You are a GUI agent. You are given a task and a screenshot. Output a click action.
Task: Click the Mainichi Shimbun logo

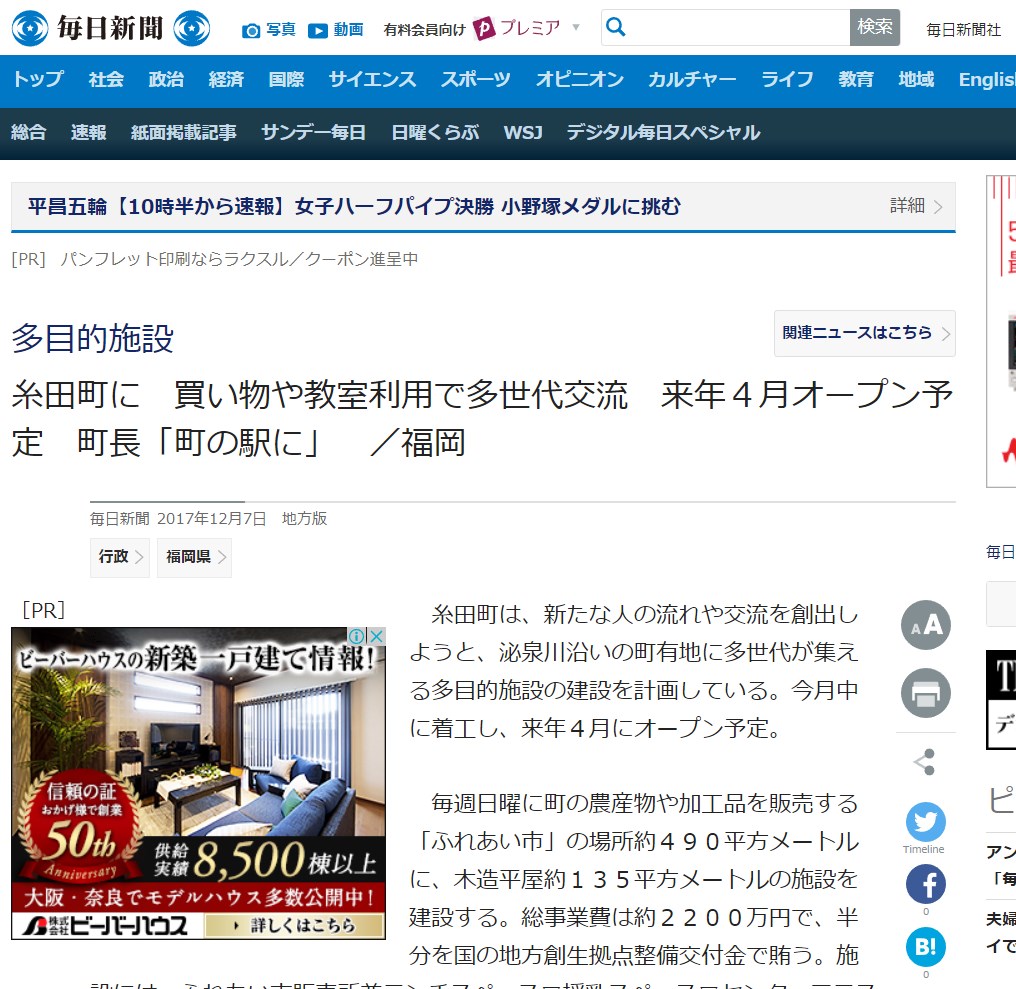coord(110,28)
